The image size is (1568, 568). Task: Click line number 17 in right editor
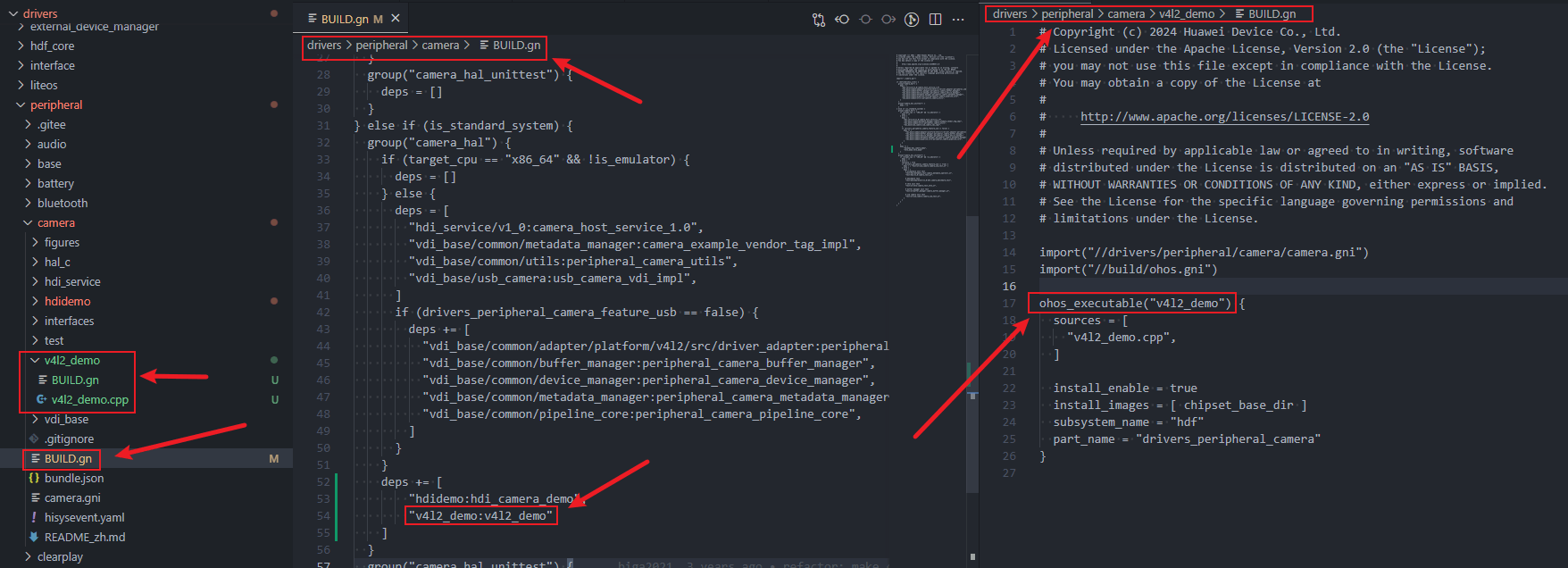(x=1009, y=303)
